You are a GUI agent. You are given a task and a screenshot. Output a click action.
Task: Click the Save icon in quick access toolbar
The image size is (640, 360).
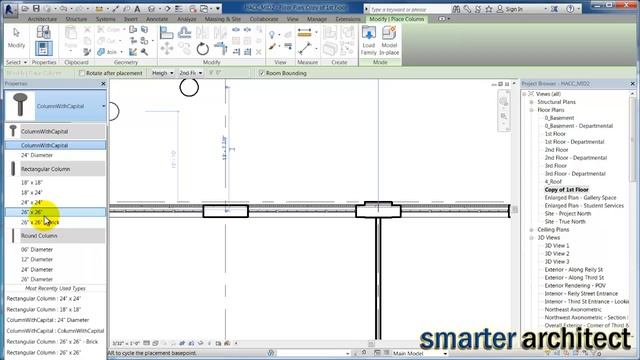36,9
